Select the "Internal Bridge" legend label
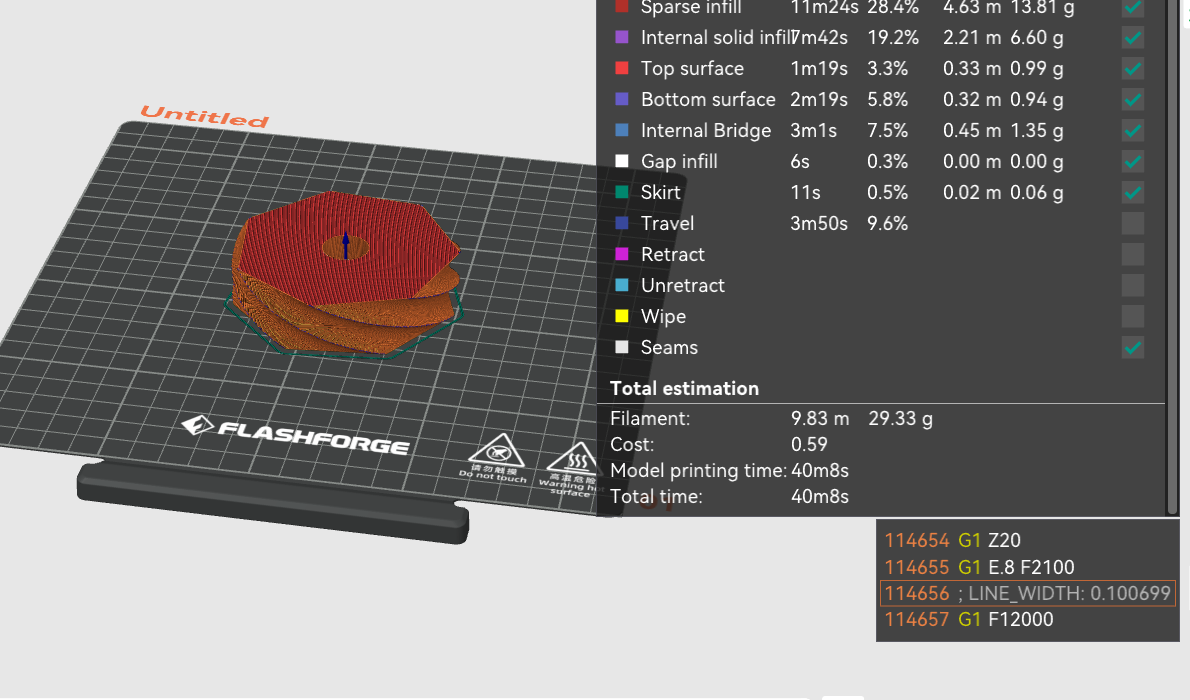The height and width of the screenshot is (700, 1190). click(706, 131)
